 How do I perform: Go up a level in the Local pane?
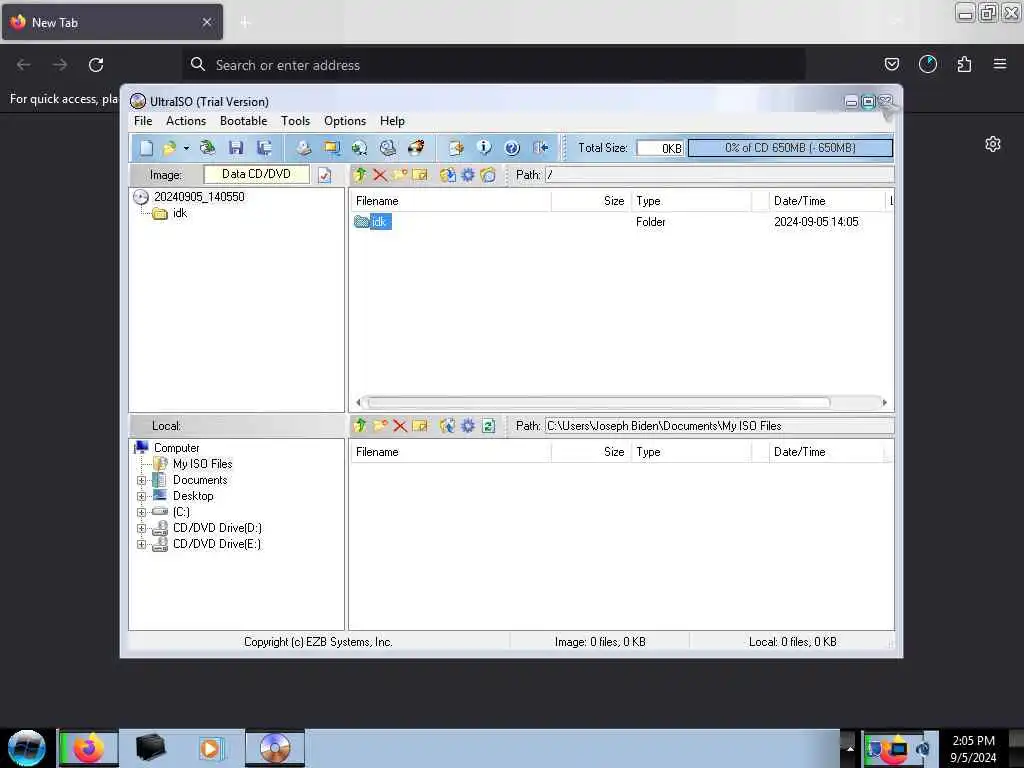tap(360, 426)
